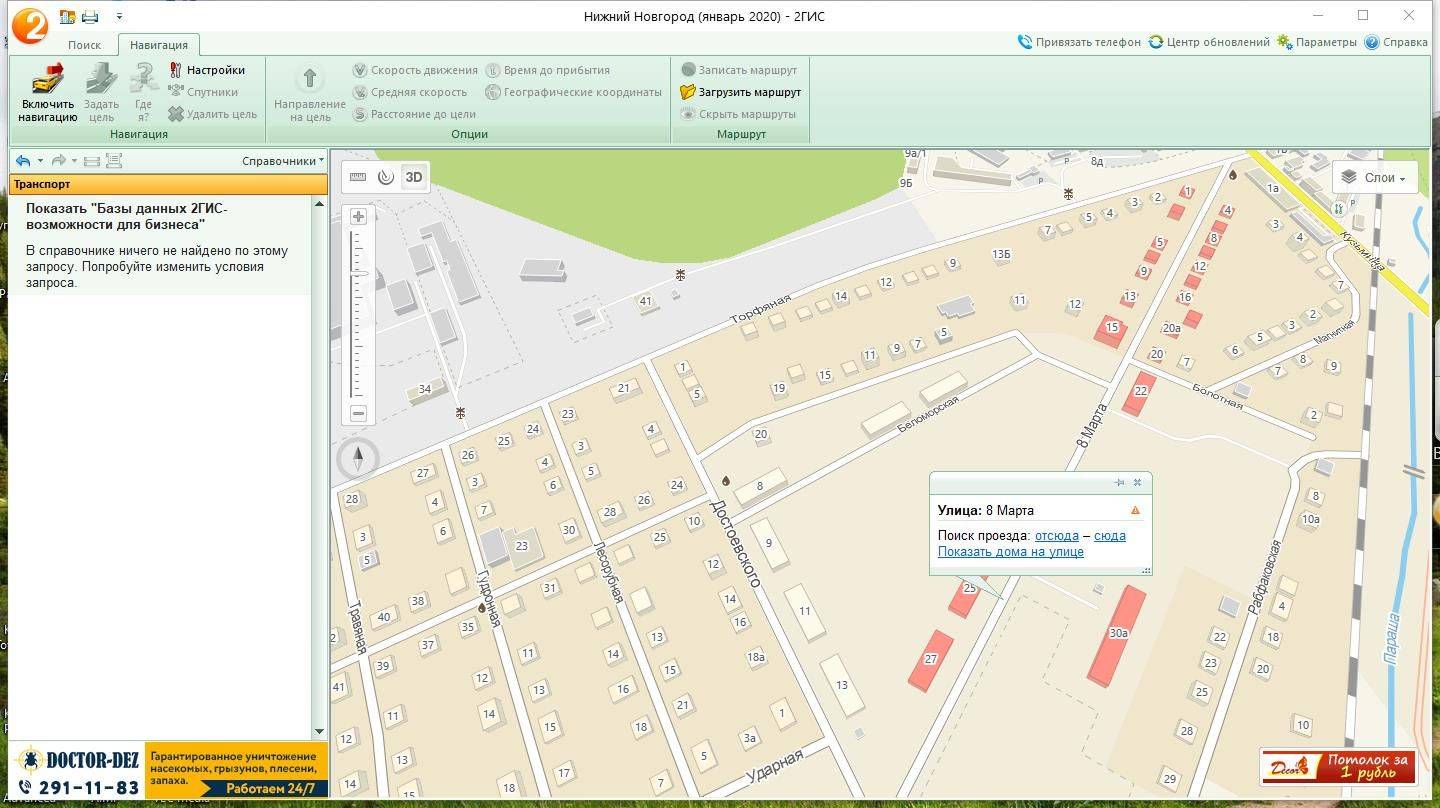Click the Спутники satellites item
The image size is (1440, 808).
pyautogui.click(x=203, y=92)
